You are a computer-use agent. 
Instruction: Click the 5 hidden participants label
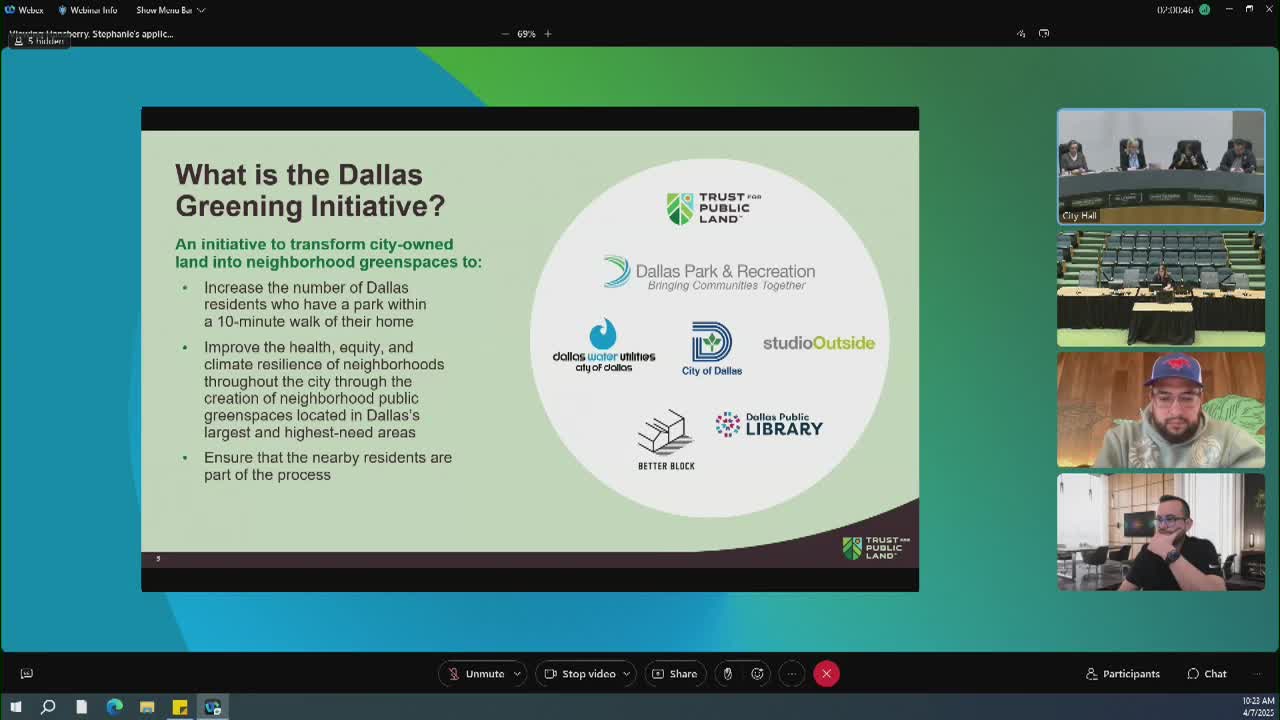click(40, 41)
